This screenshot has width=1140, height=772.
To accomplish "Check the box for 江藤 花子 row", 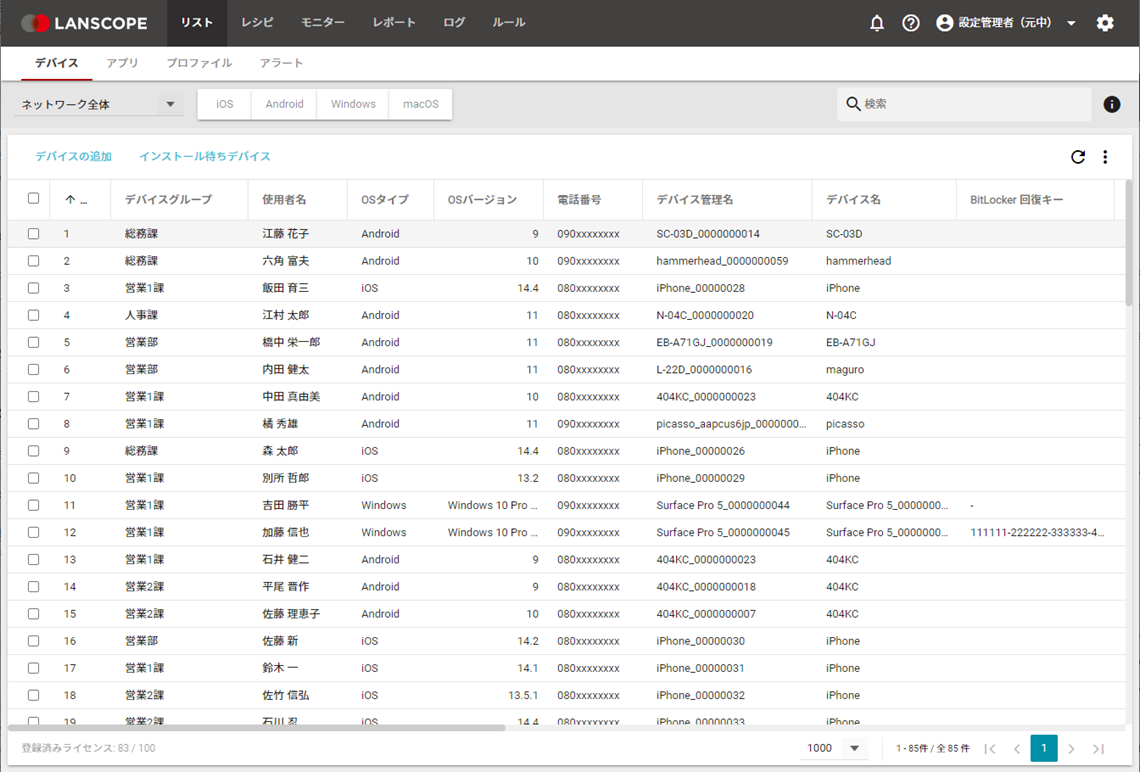I will (x=33, y=234).
